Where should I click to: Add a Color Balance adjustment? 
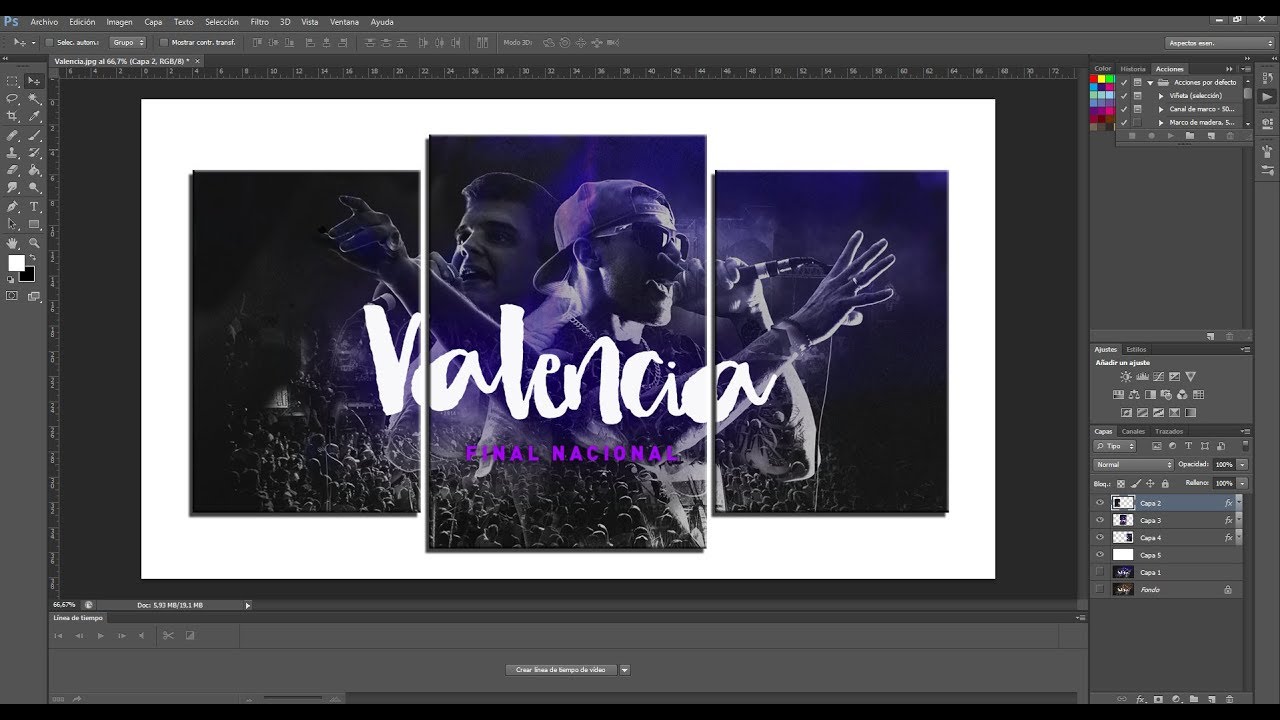click(x=1134, y=394)
